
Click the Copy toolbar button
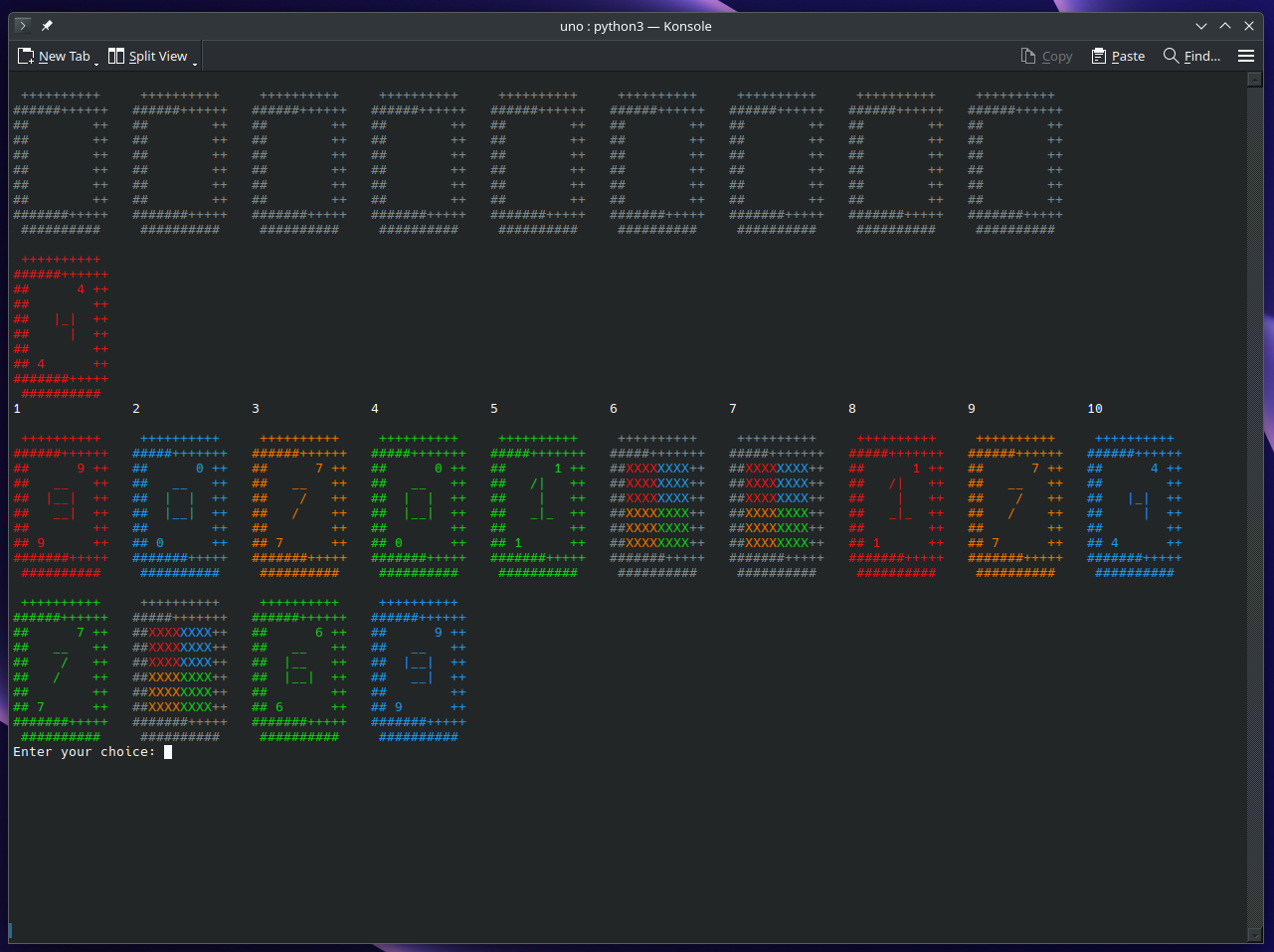point(1046,57)
